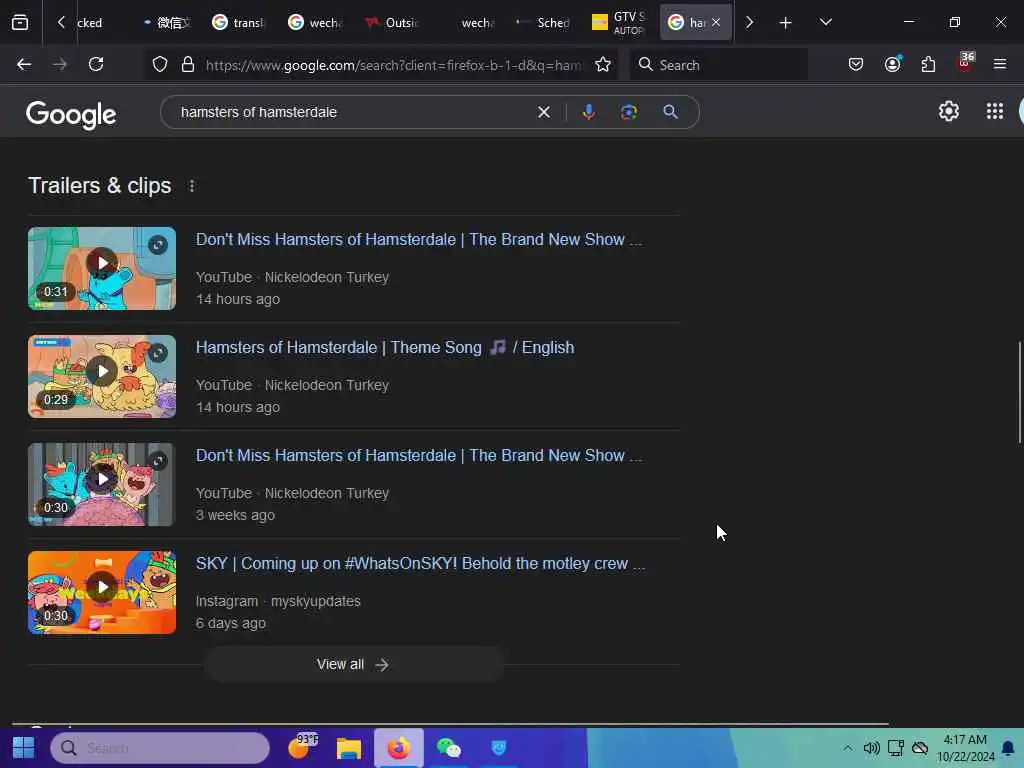Bookmark this page with the star
This screenshot has width=1024, height=768.
click(603, 64)
